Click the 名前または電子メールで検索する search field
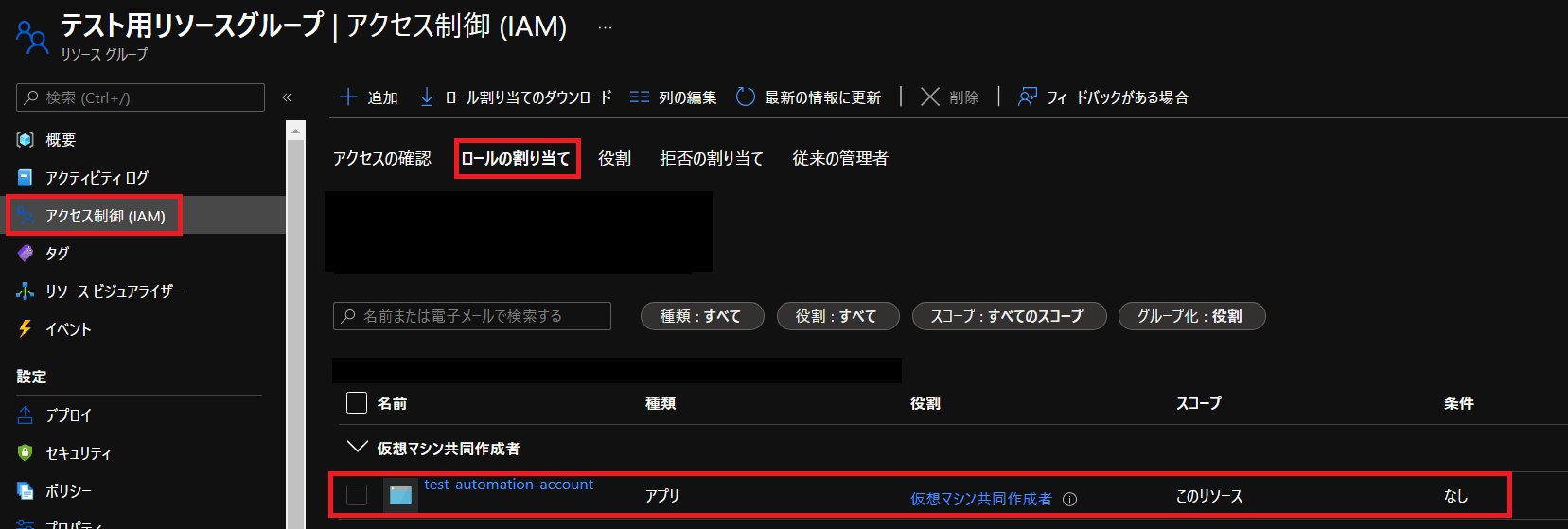Viewport: 1568px width, 529px height. [472, 316]
